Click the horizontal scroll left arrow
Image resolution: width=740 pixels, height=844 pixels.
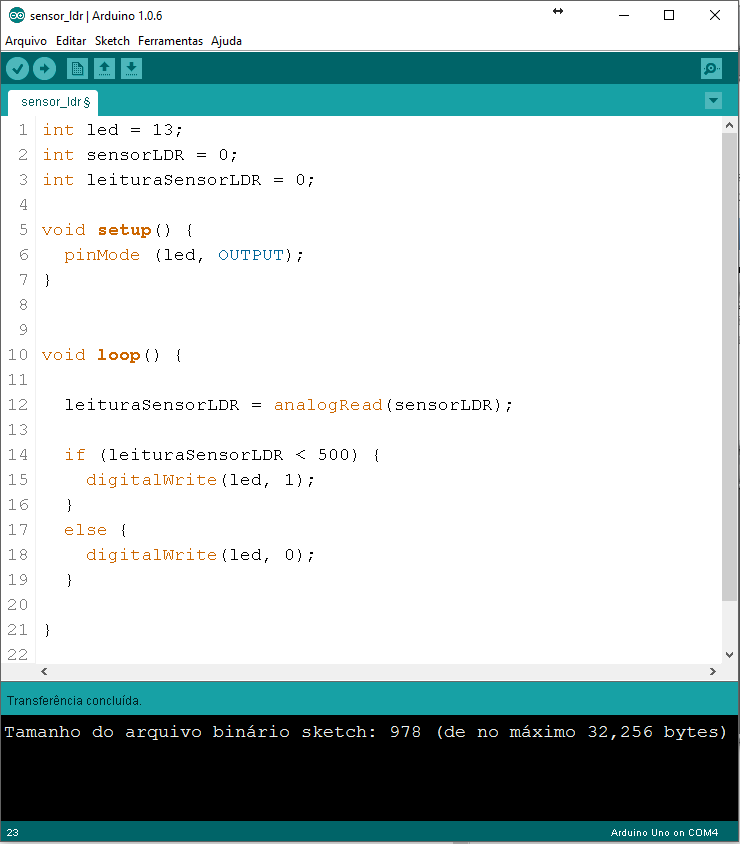coord(44,671)
